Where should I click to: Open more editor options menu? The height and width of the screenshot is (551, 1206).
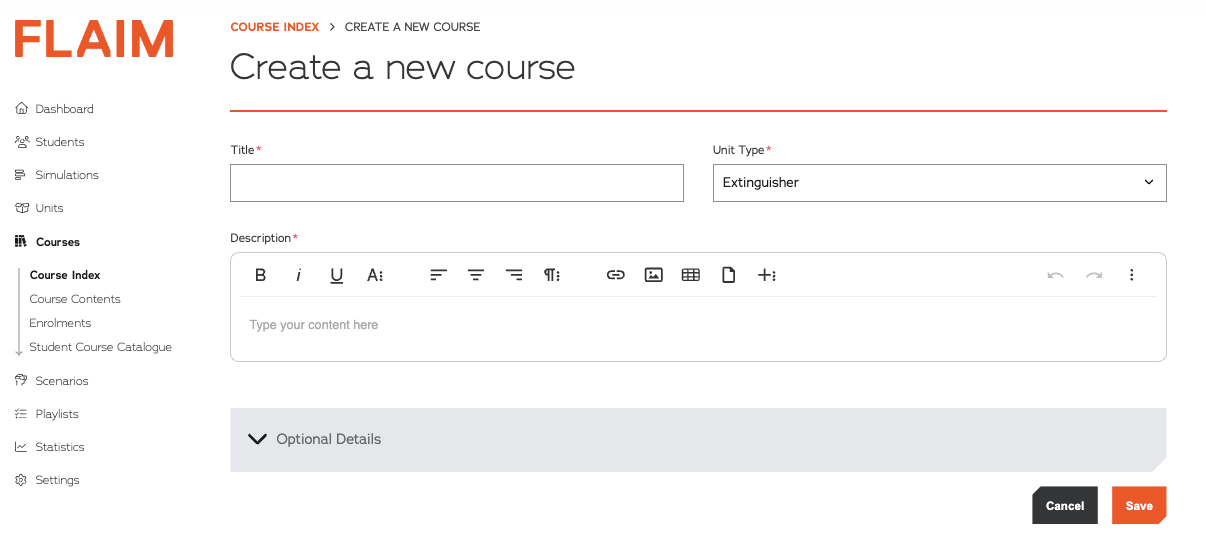tap(1132, 275)
